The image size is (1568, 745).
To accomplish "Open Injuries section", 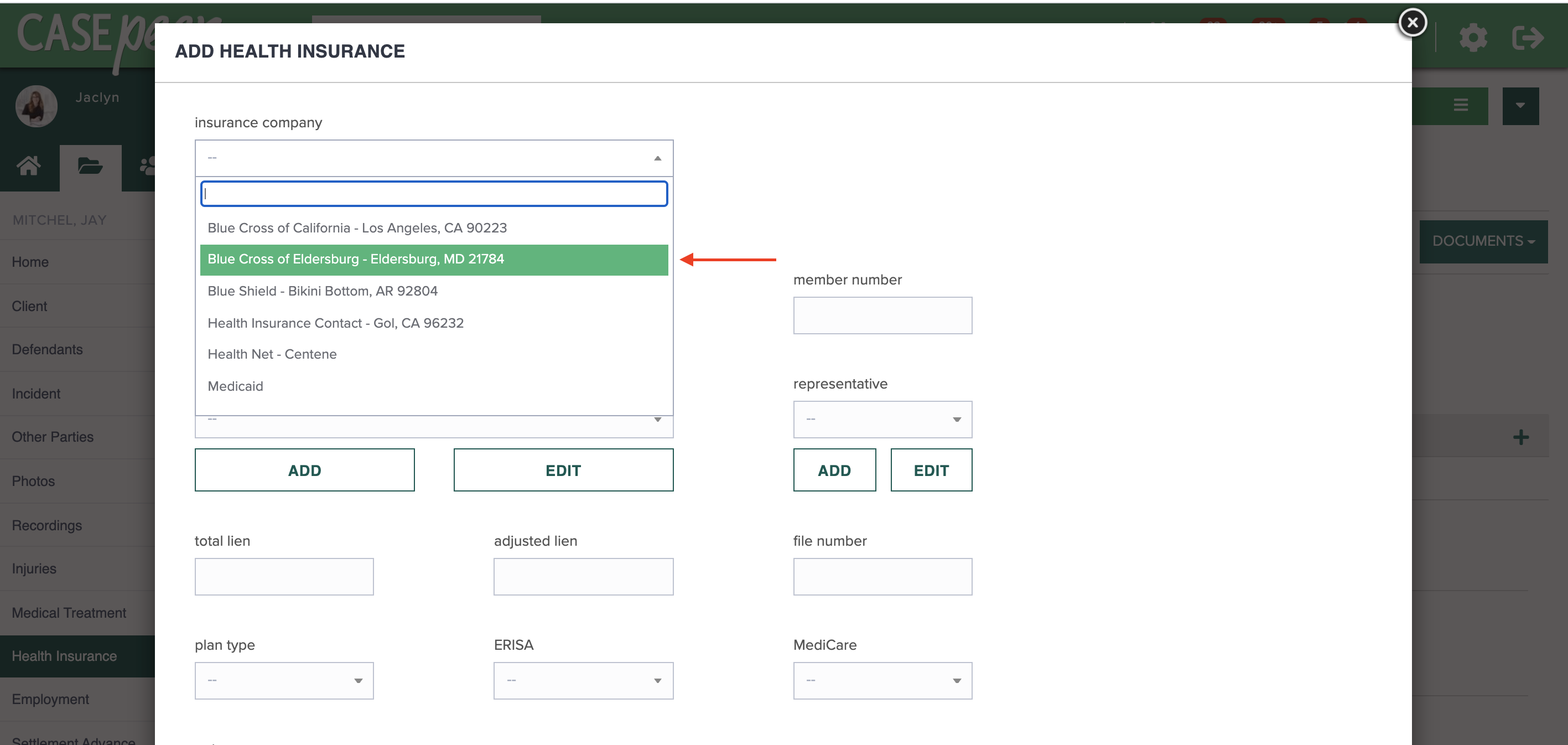I will coord(77,569).
